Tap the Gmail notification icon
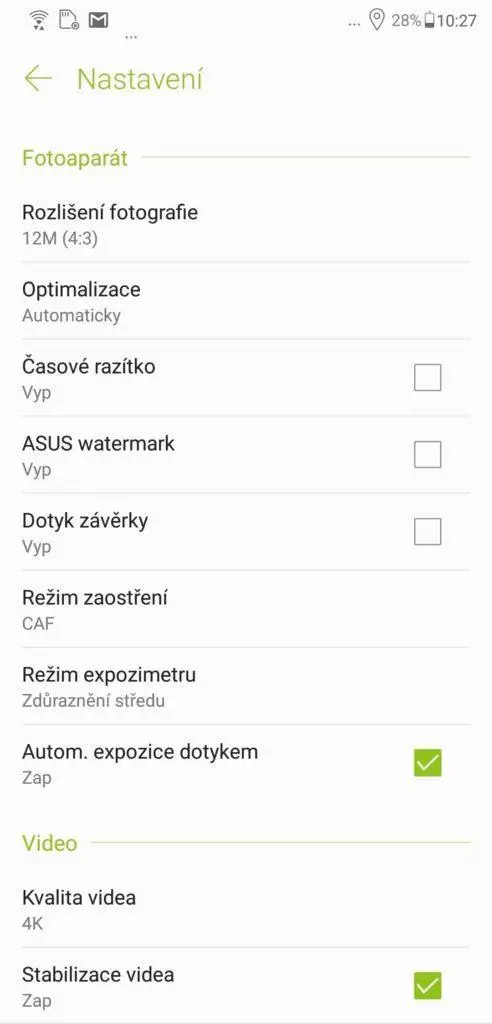Image resolution: width=492 pixels, height=1024 pixels. 98,20
